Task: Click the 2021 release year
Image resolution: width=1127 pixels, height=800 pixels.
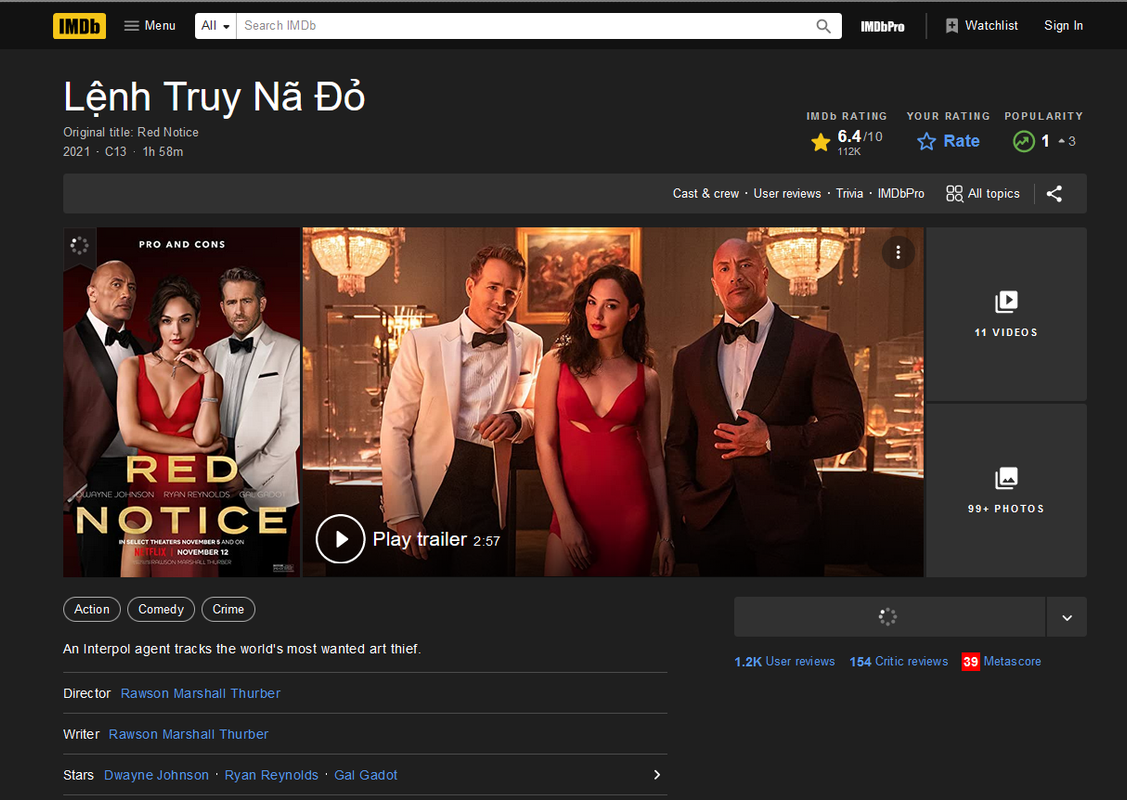Action: click(x=76, y=152)
